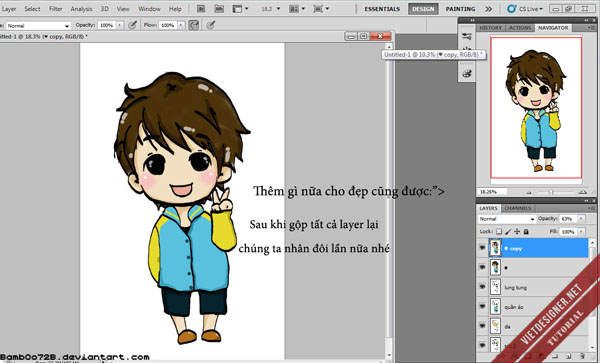Open layer Opacity slider arrow
This screenshot has width=600, height=363.
coord(582,219)
